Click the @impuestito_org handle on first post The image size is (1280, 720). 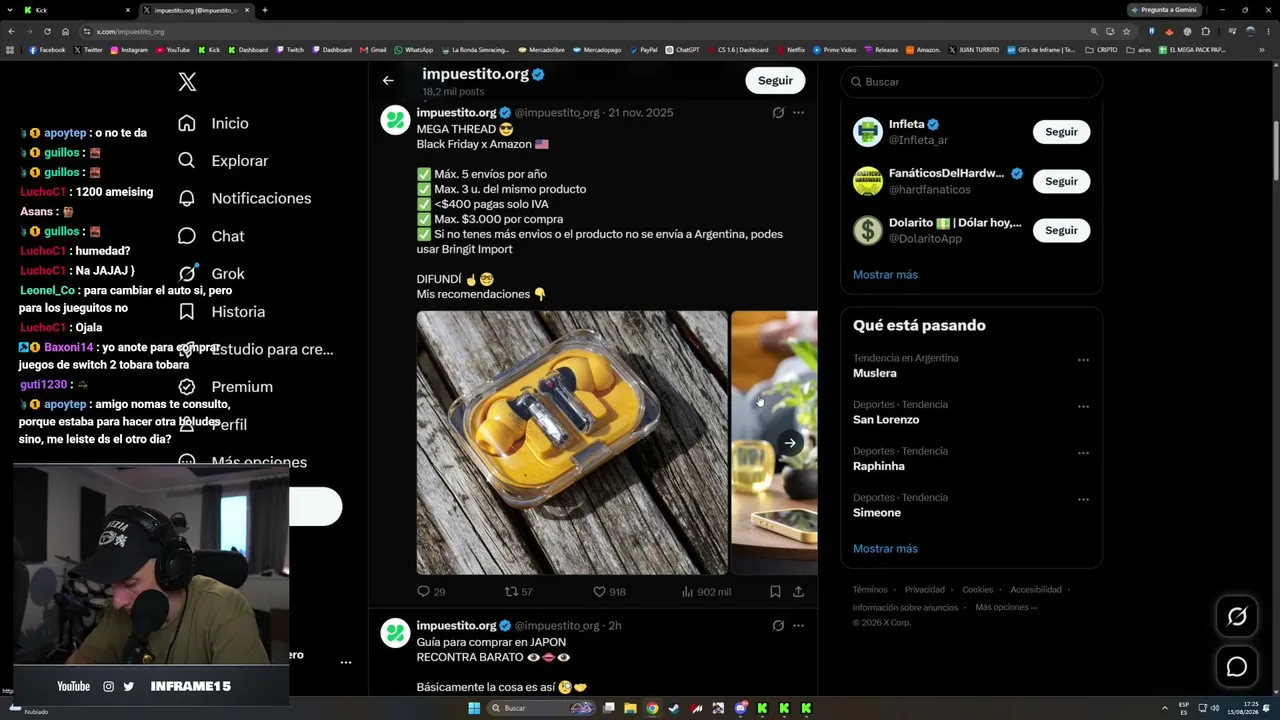click(x=557, y=113)
